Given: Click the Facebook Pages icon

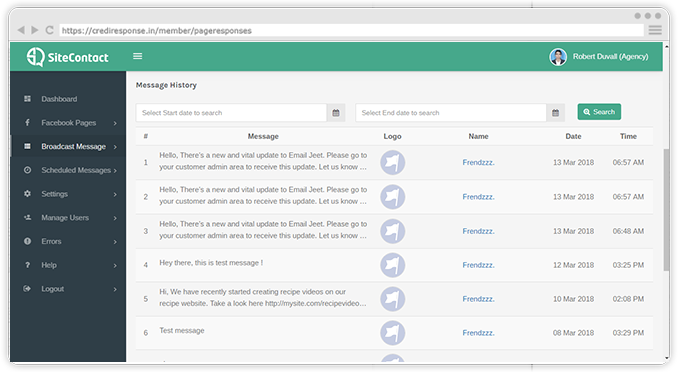Looking at the screenshot, I should tap(27, 122).
